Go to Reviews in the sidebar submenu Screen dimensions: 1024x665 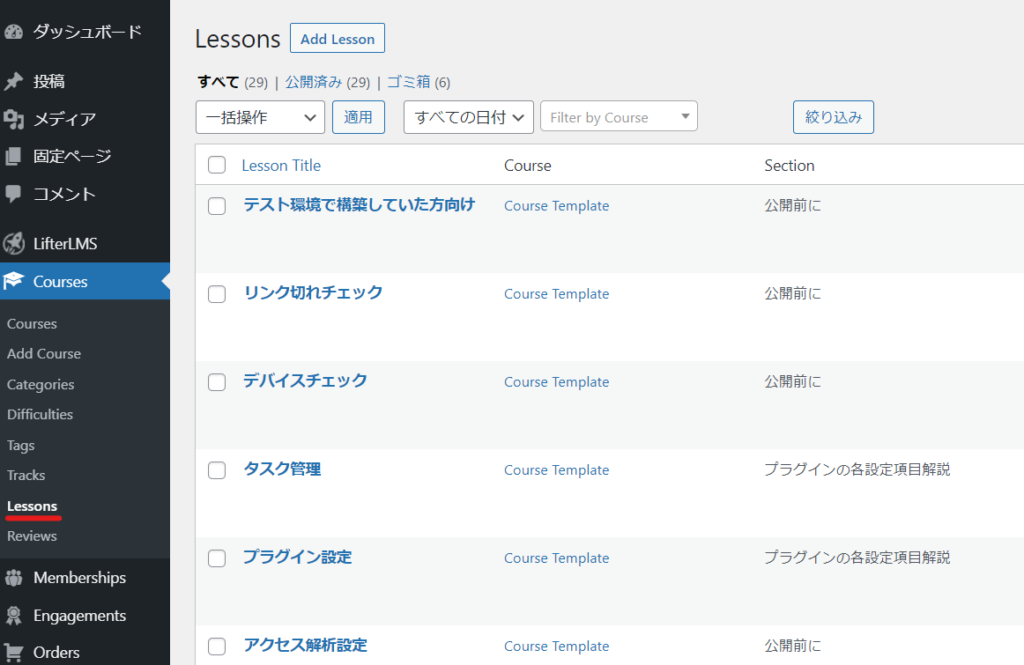click(x=32, y=536)
